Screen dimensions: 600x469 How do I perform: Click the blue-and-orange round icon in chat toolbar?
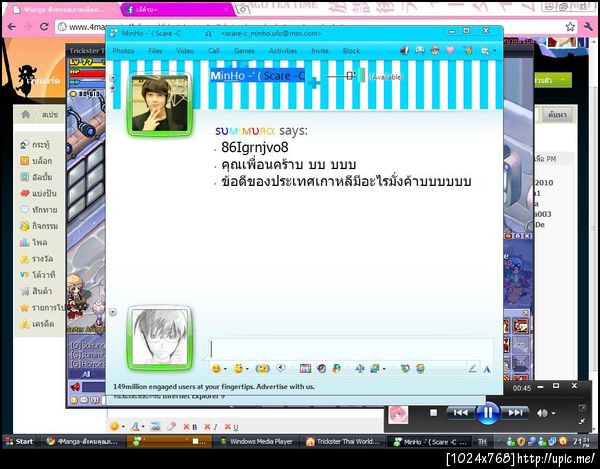point(337,369)
